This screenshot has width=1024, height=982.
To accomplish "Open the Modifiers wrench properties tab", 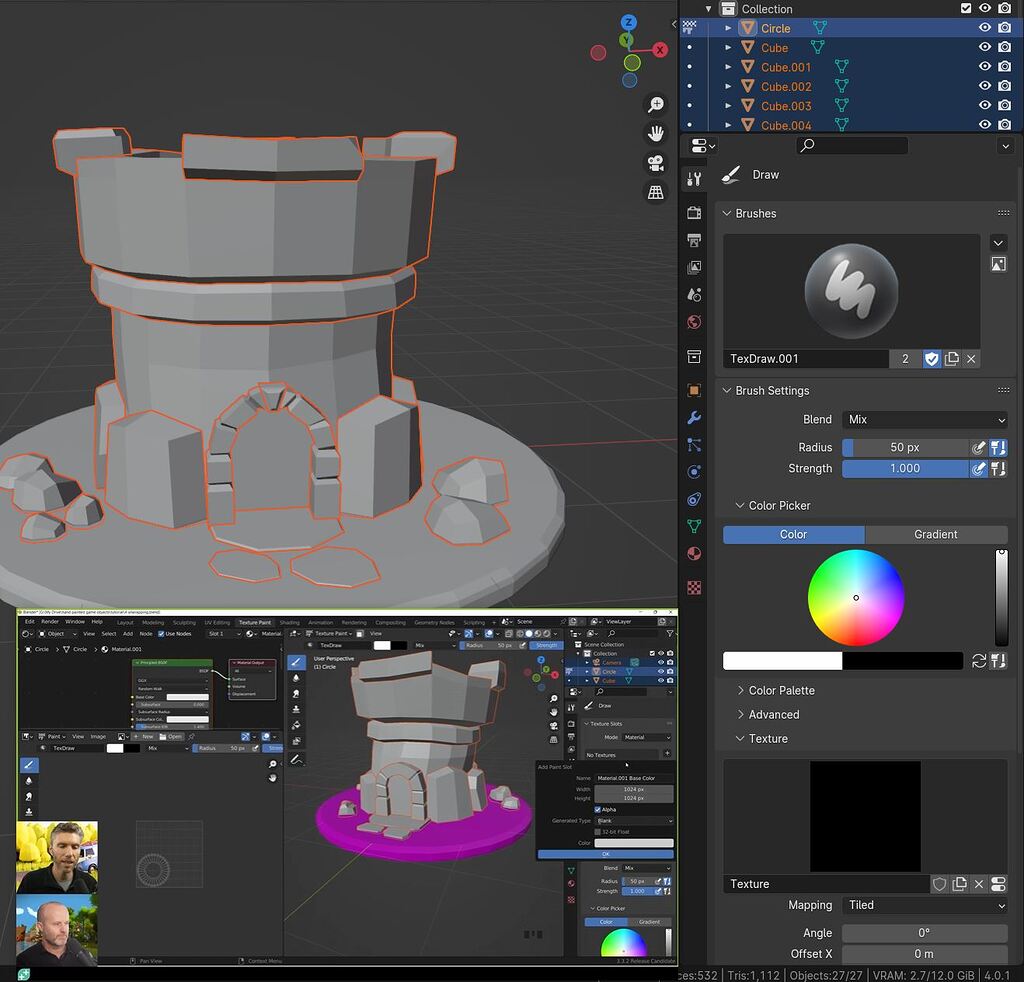I will click(694, 418).
